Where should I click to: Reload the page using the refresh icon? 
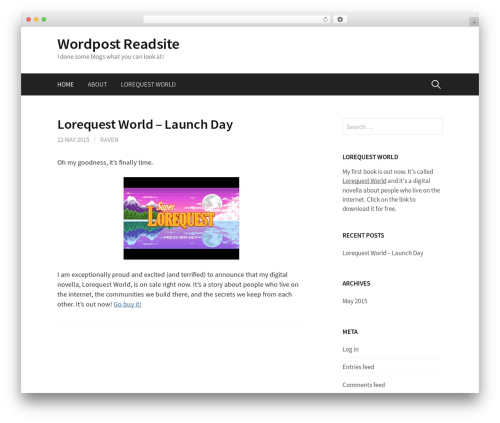(325, 19)
